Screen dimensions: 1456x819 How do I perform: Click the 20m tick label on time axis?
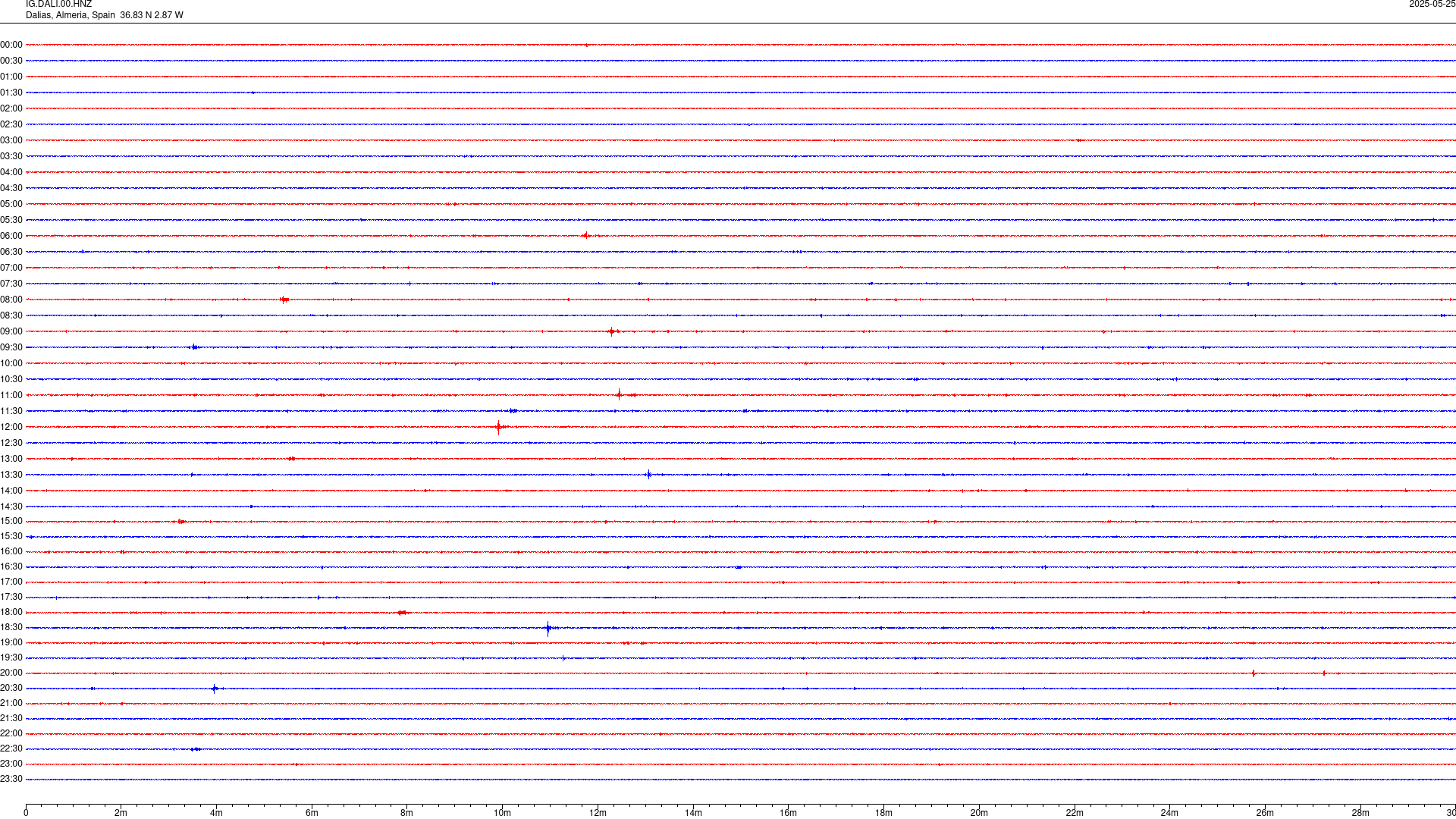pos(979,813)
